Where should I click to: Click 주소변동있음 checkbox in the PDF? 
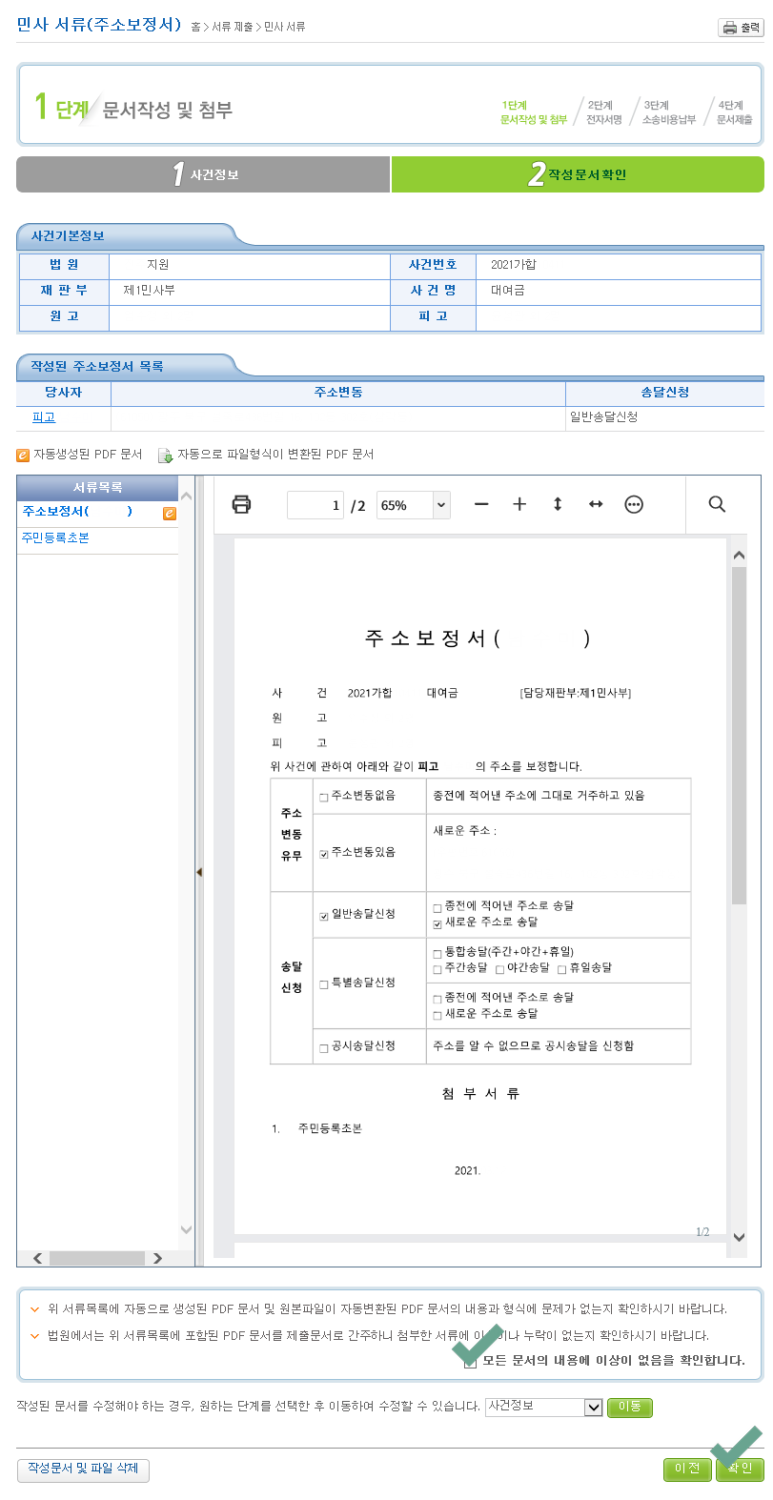click(323, 854)
